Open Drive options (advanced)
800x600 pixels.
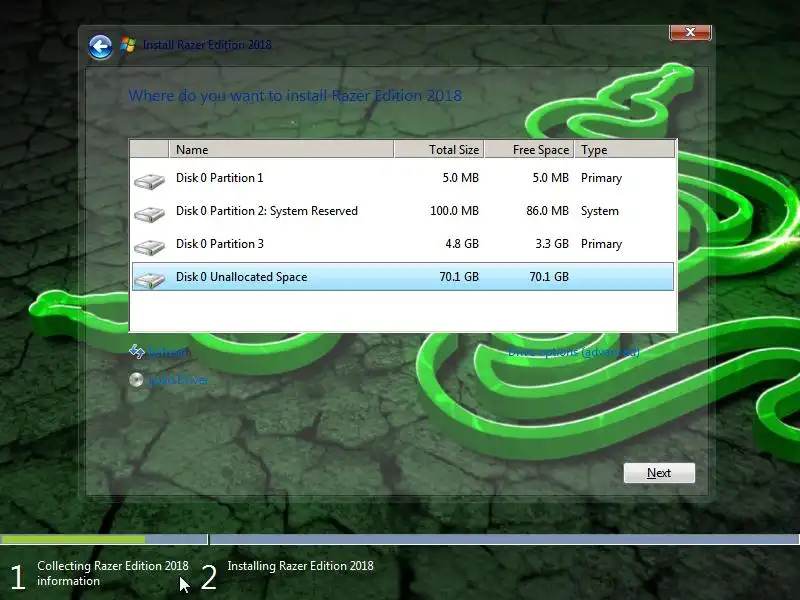tap(573, 352)
